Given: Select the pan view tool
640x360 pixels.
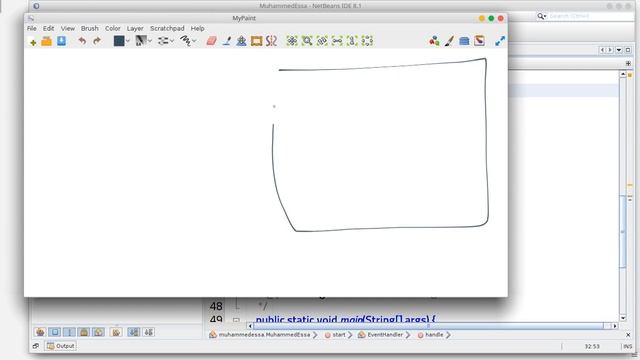Looking at the screenshot, I should [292, 41].
